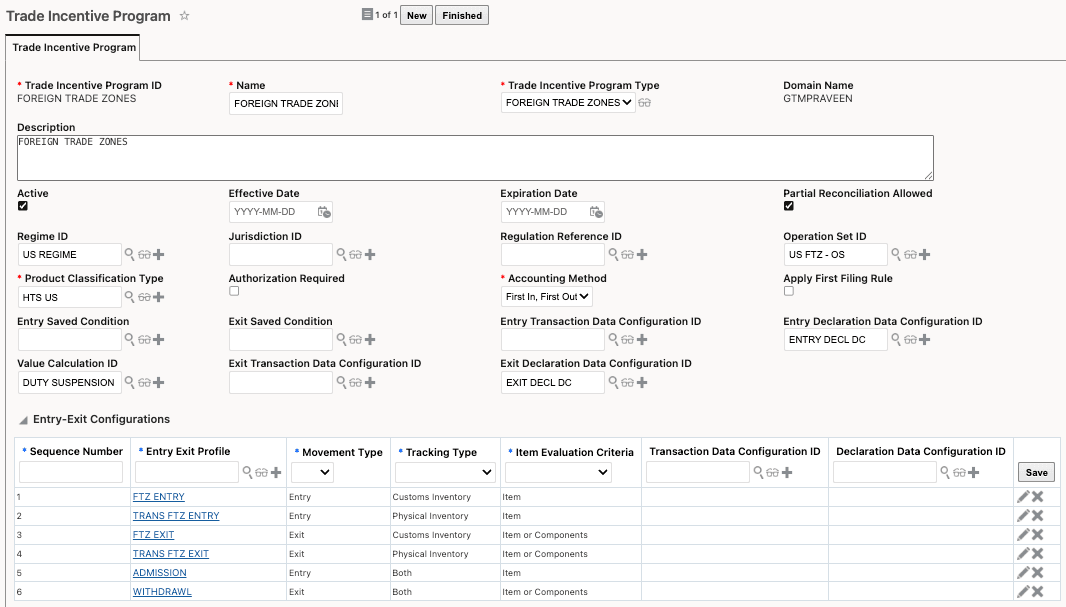
Task: Click the New button
Action: (417, 16)
